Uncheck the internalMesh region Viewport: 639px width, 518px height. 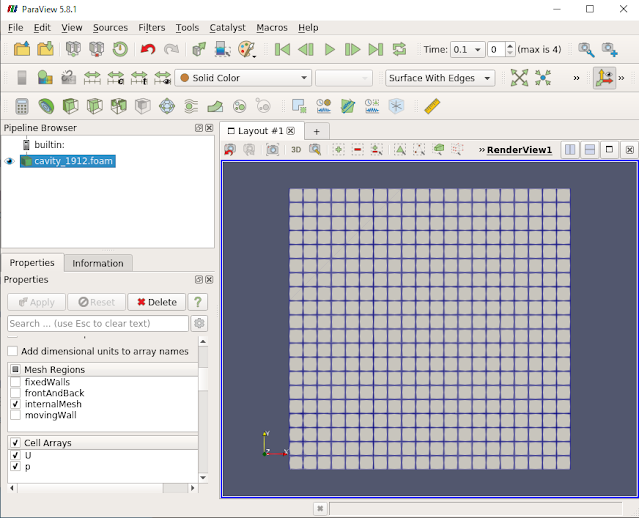[x=15, y=404]
